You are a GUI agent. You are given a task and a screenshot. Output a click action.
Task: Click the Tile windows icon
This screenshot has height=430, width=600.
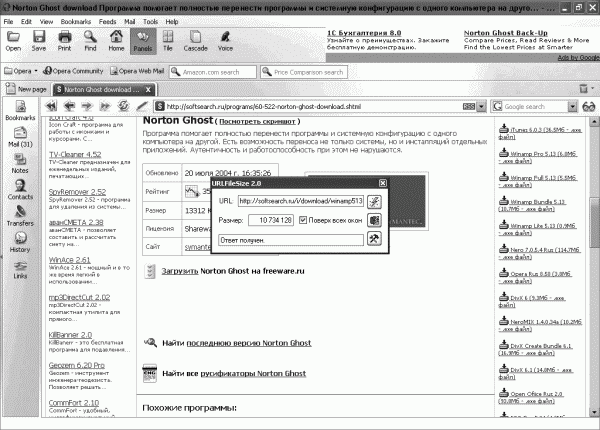click(168, 41)
